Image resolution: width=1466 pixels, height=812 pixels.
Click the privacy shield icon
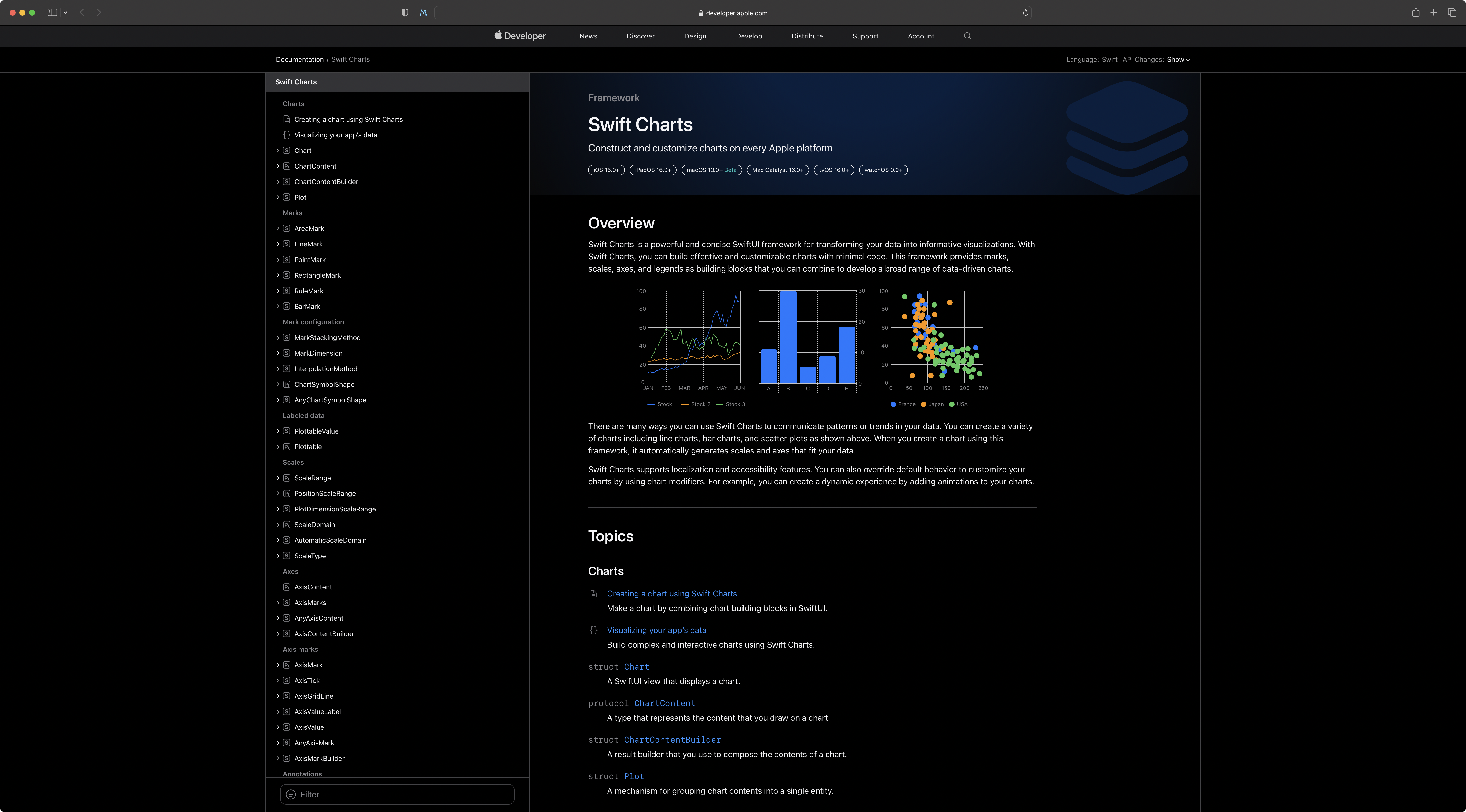[405, 12]
